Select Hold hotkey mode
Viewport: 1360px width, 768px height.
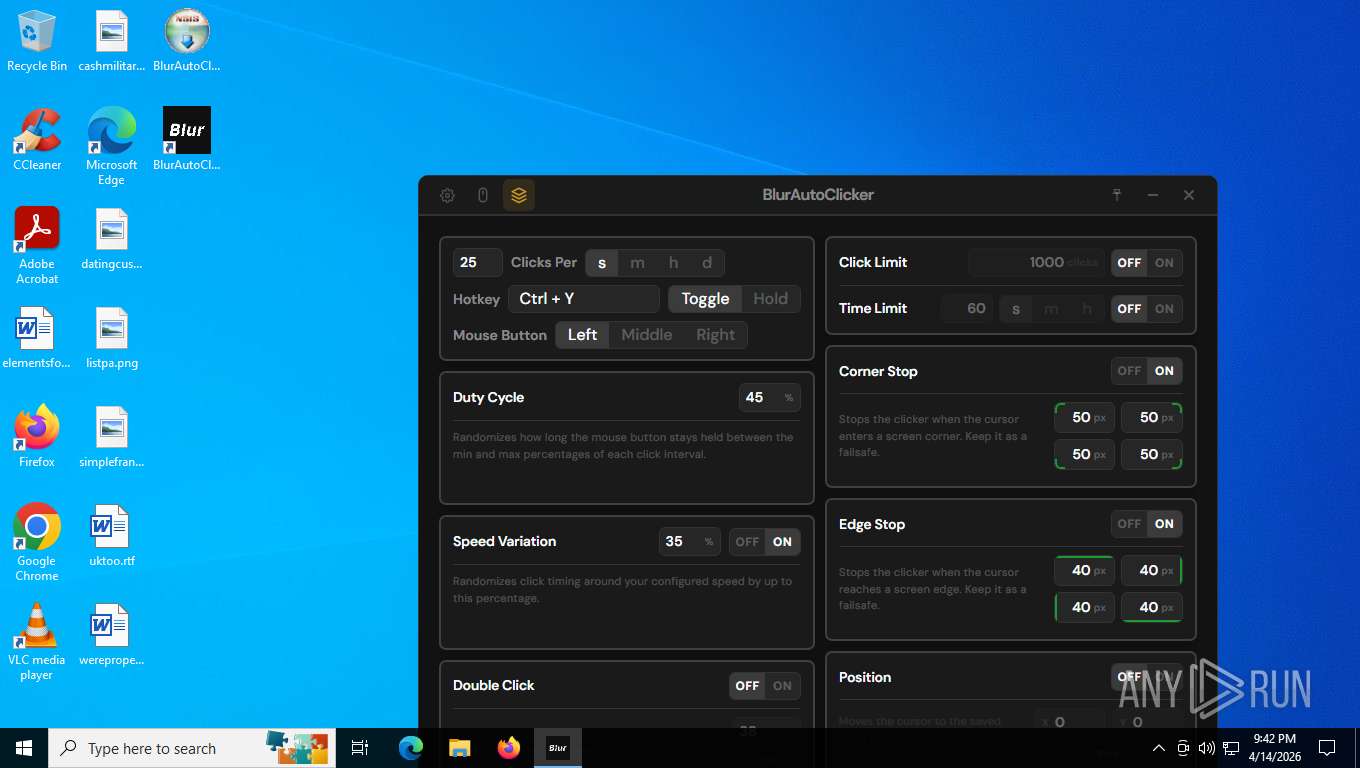(x=771, y=299)
